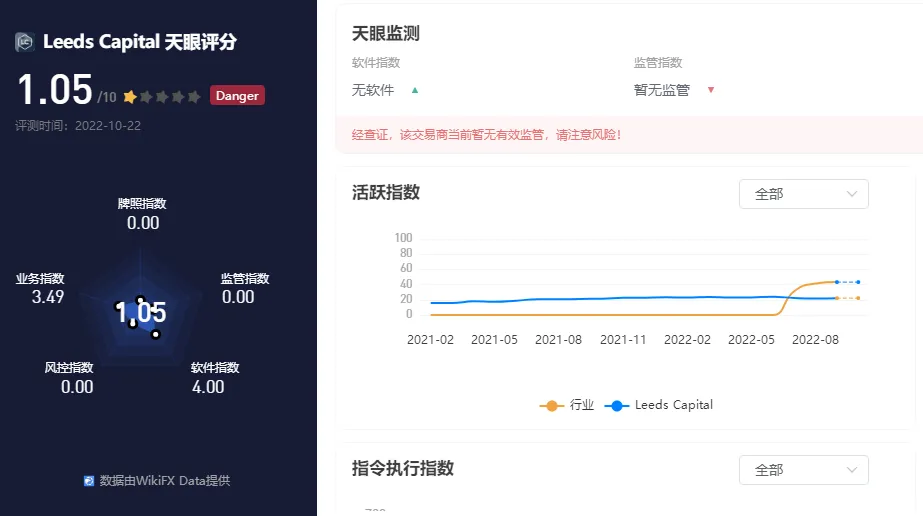Click the Leeds Capital 天眼评分 title
The width and height of the screenshot is (923, 516).
[x=140, y=42]
